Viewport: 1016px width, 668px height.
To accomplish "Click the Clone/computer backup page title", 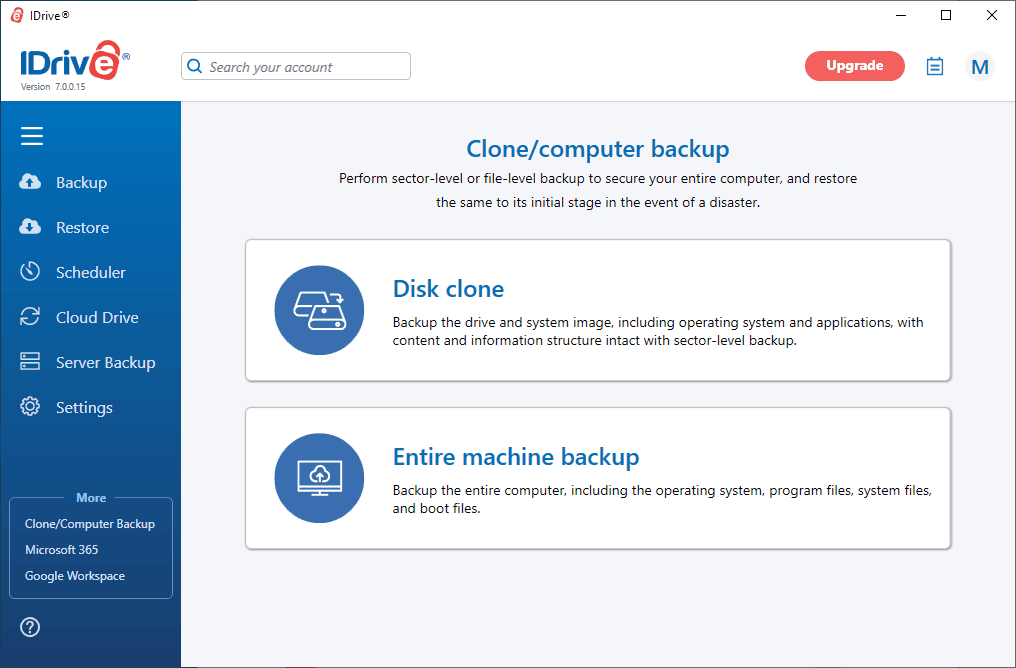I will click(x=598, y=149).
